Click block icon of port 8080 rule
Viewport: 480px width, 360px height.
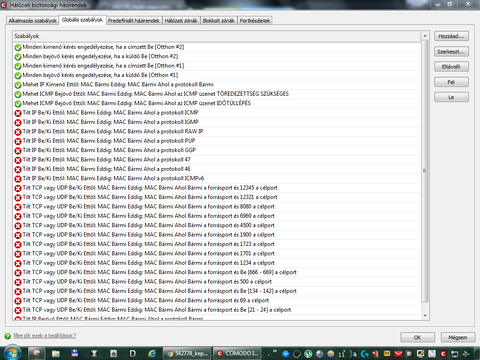(18, 207)
